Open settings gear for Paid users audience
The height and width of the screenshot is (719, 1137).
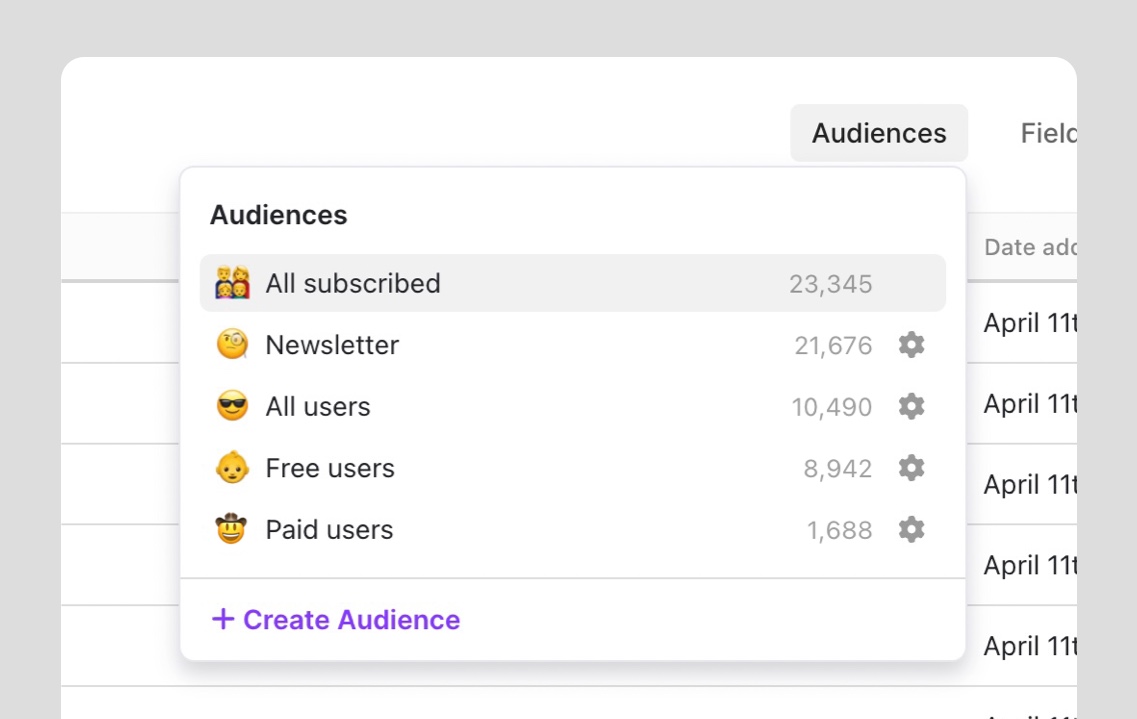pyautogui.click(x=911, y=530)
